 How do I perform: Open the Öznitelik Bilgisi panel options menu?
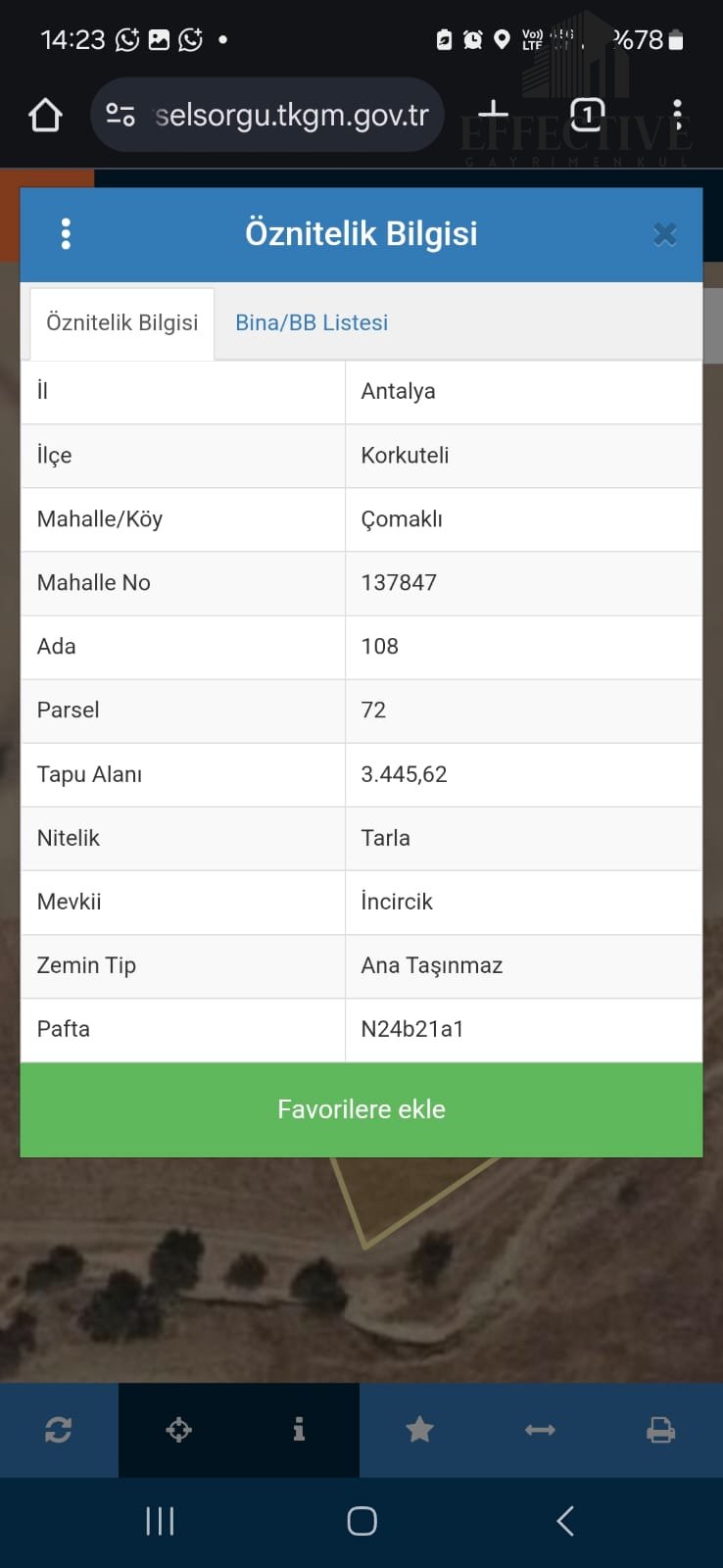(66, 234)
